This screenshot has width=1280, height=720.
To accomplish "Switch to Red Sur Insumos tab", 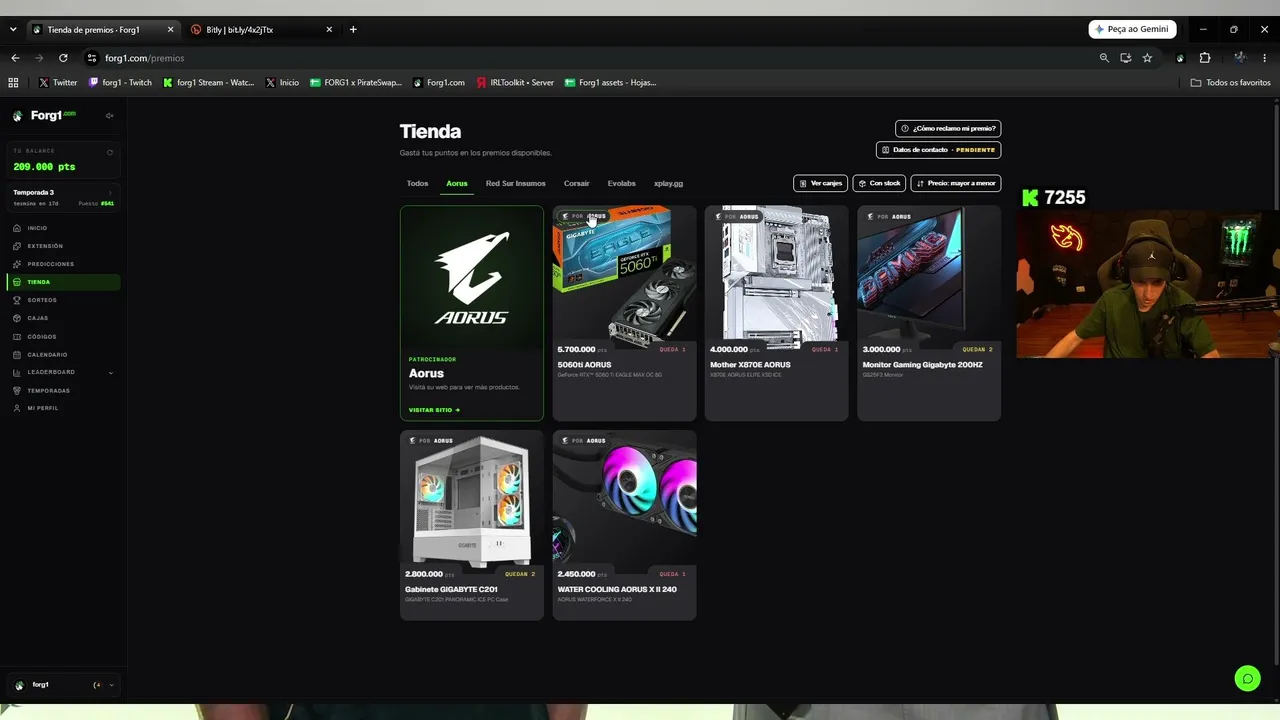I will [x=516, y=184].
